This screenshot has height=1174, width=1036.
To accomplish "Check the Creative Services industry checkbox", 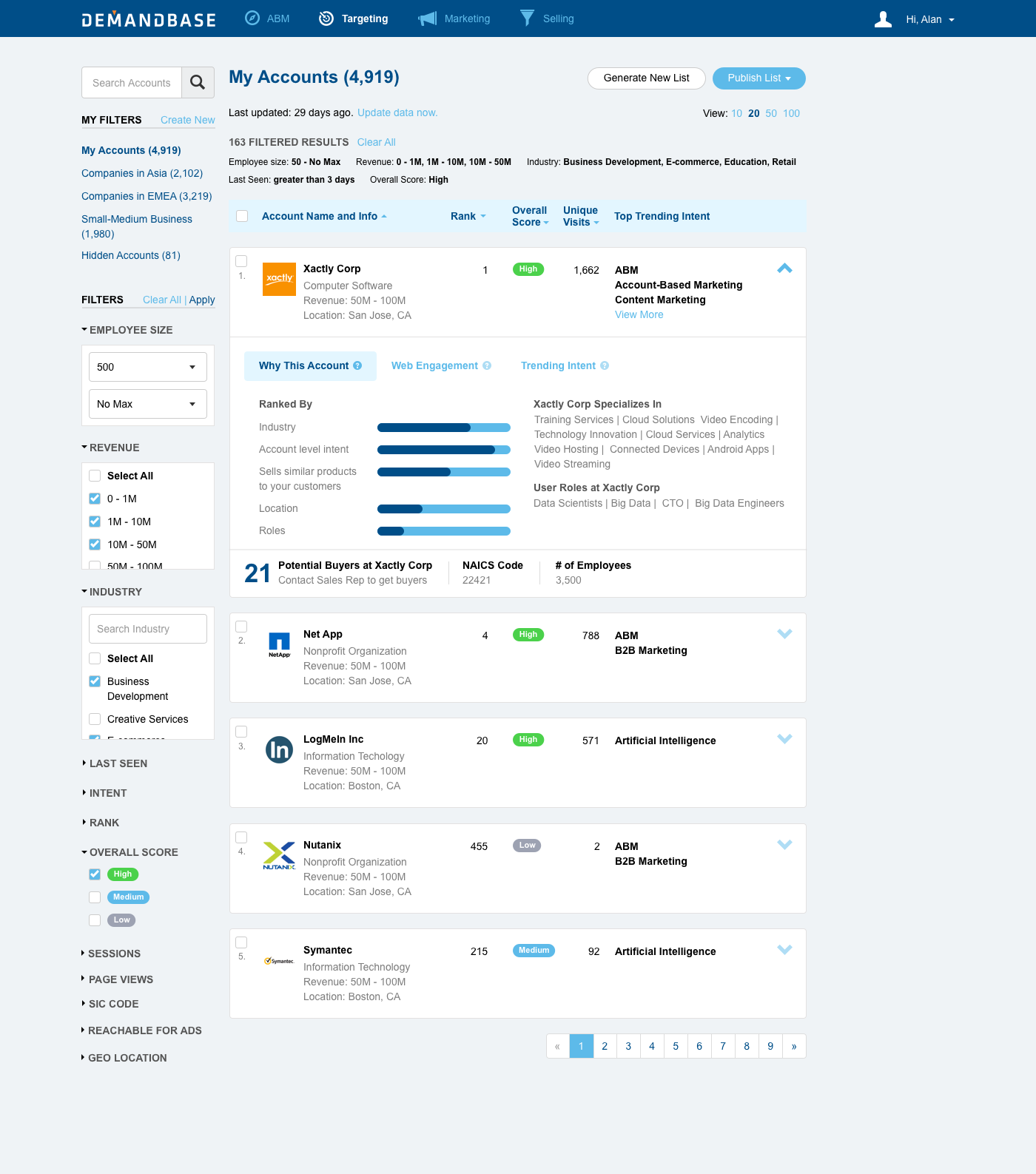I will click(95, 719).
